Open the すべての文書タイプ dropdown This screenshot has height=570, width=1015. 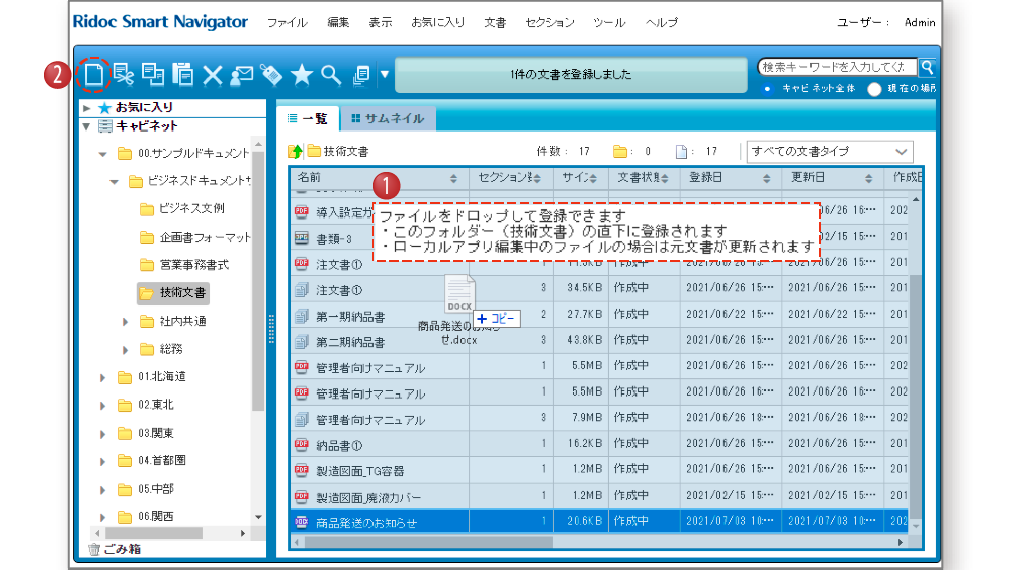click(830, 152)
